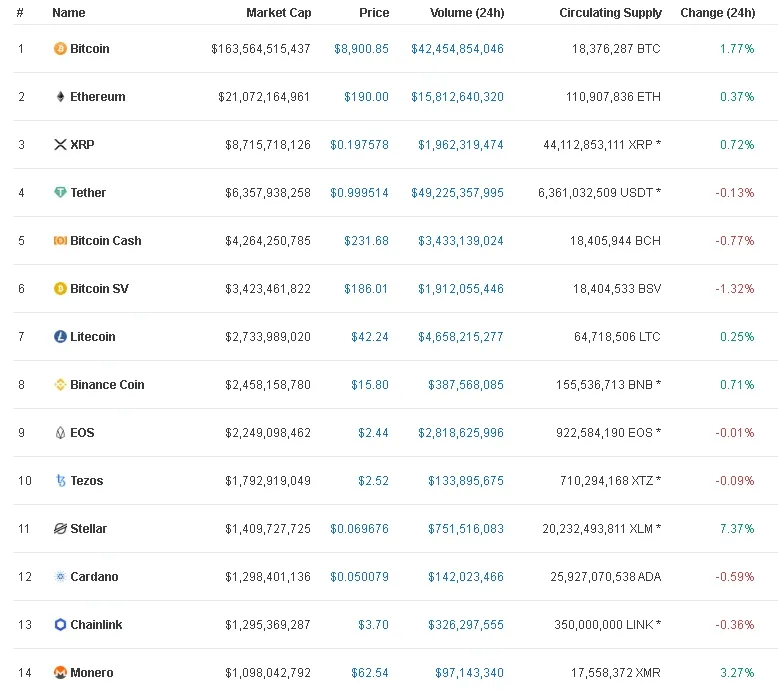Image resolution: width=778 pixels, height=696 pixels.
Task: Click the Binance Coin icon
Action: click(x=60, y=385)
